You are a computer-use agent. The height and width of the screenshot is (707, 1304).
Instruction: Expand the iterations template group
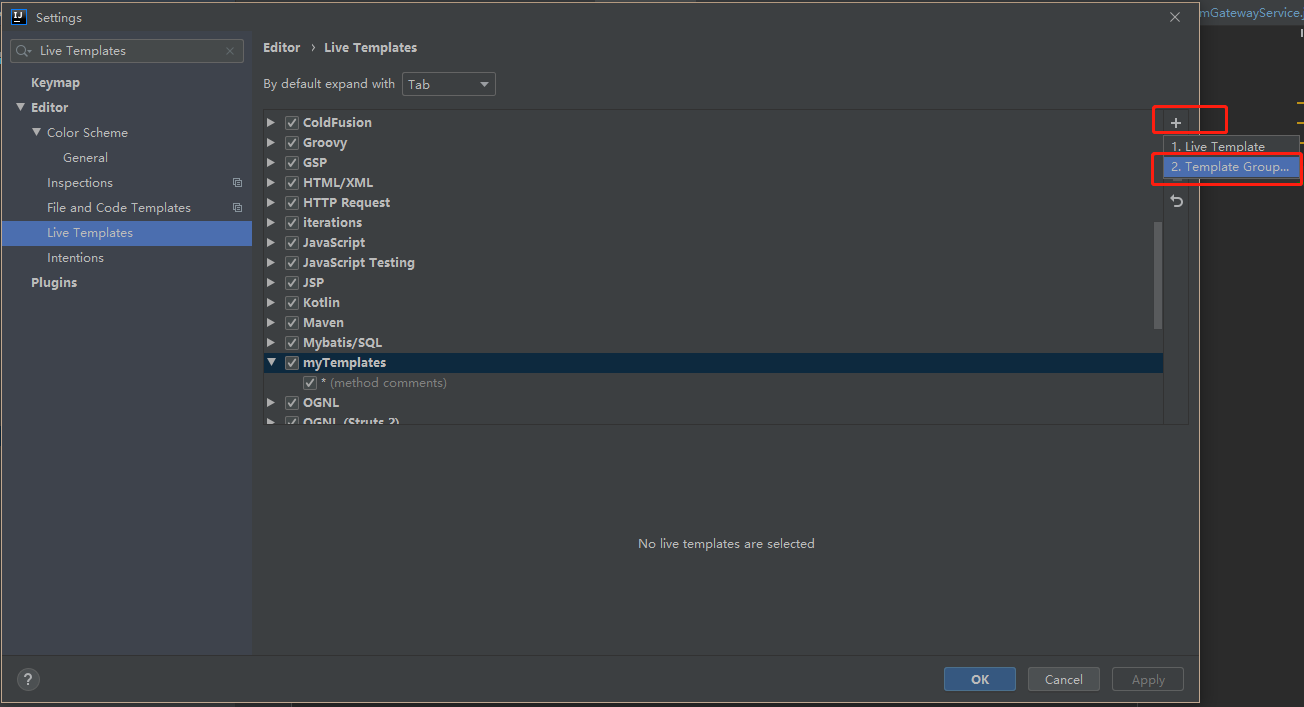tap(271, 222)
